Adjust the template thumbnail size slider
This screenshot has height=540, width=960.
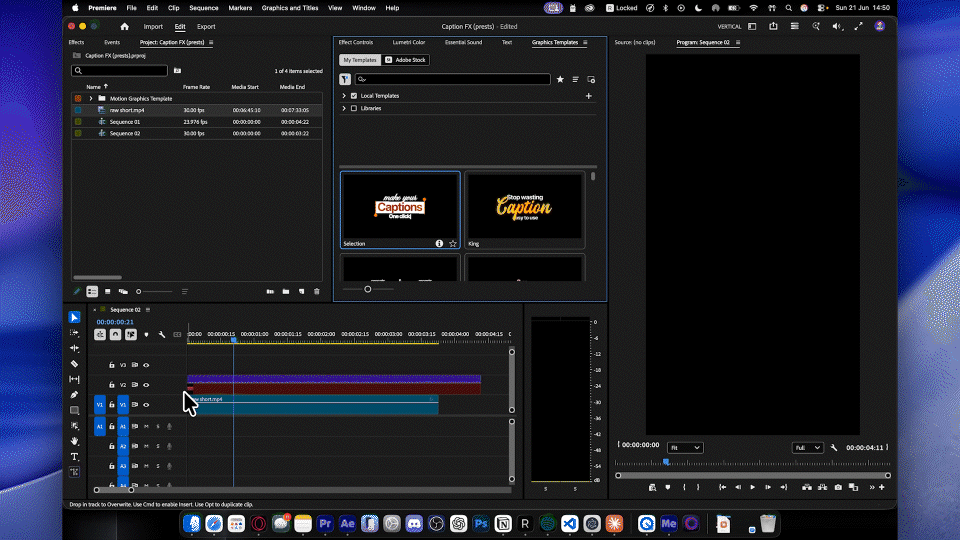tap(368, 289)
